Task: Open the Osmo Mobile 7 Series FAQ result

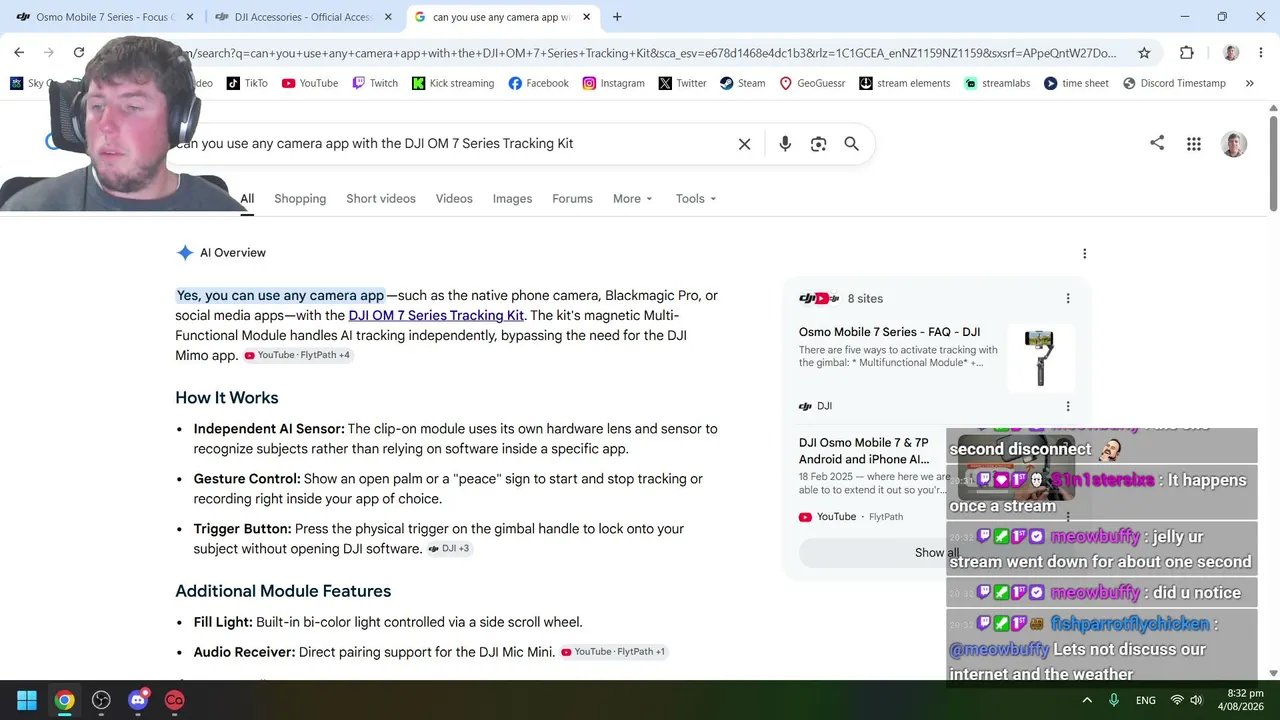Action: (x=889, y=332)
